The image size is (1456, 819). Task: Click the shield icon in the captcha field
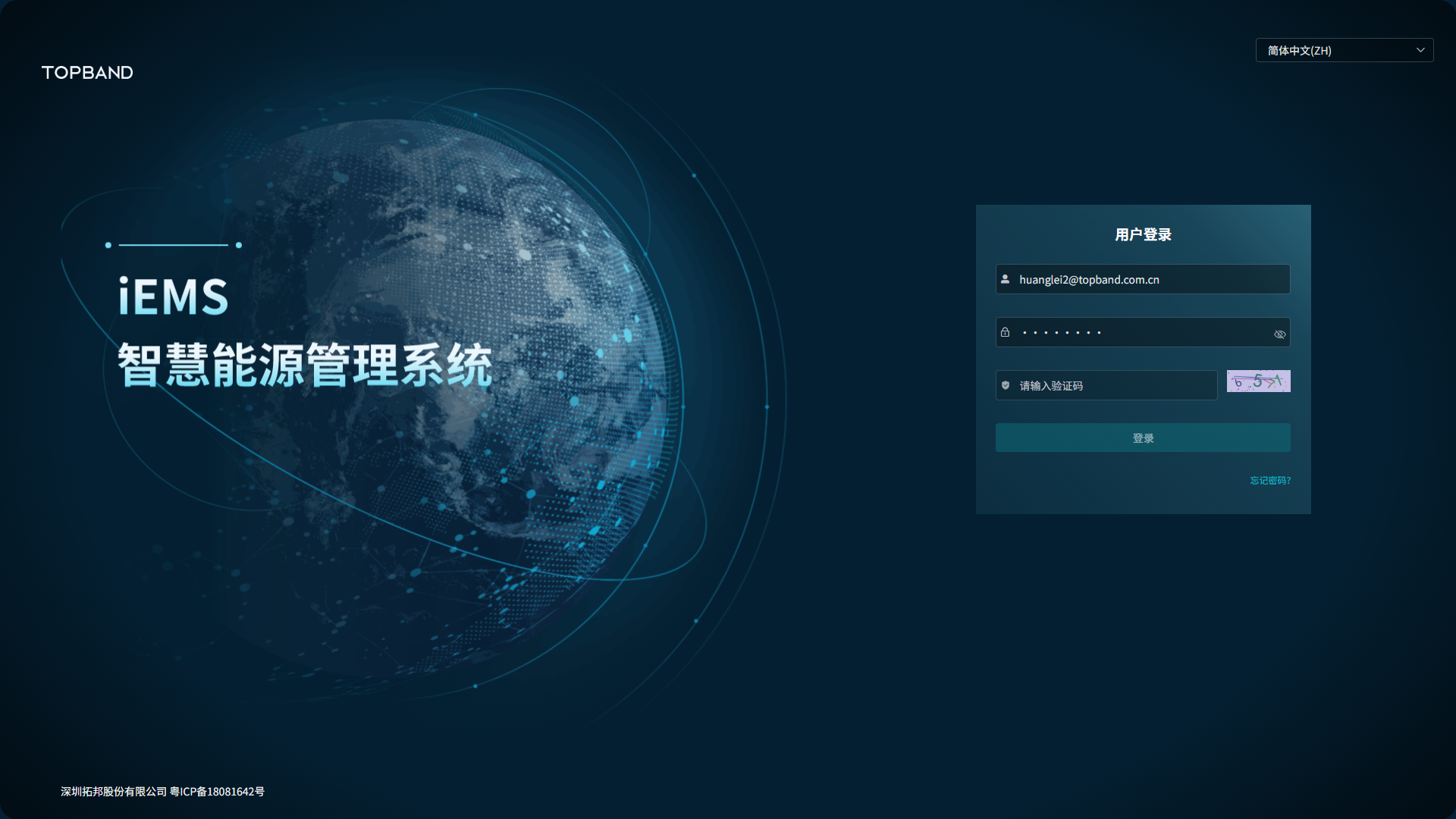click(1006, 385)
